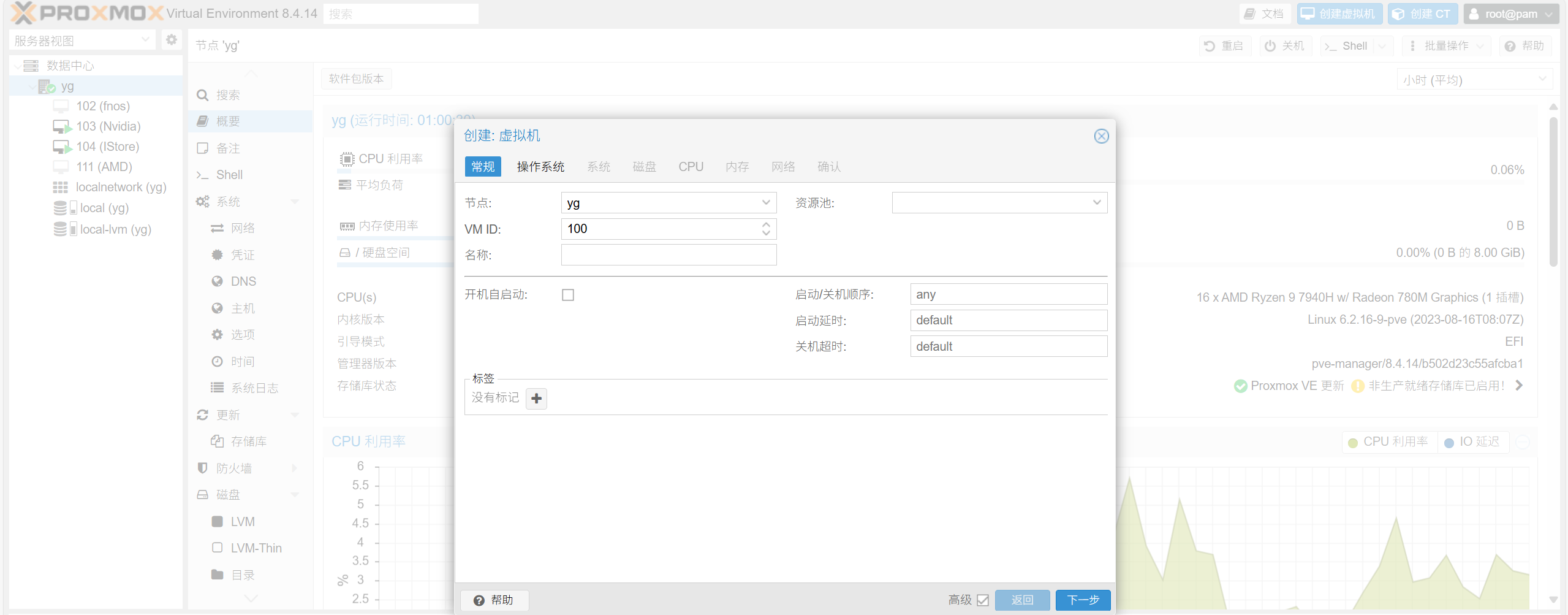Open Bulk Actions (批量操作) menu
This screenshot has height=615, width=1568.
tap(1445, 46)
